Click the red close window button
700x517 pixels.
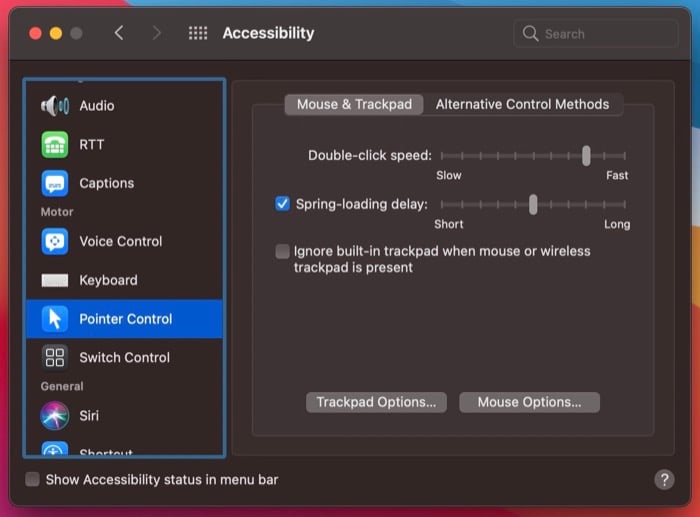pyautogui.click(x=36, y=33)
